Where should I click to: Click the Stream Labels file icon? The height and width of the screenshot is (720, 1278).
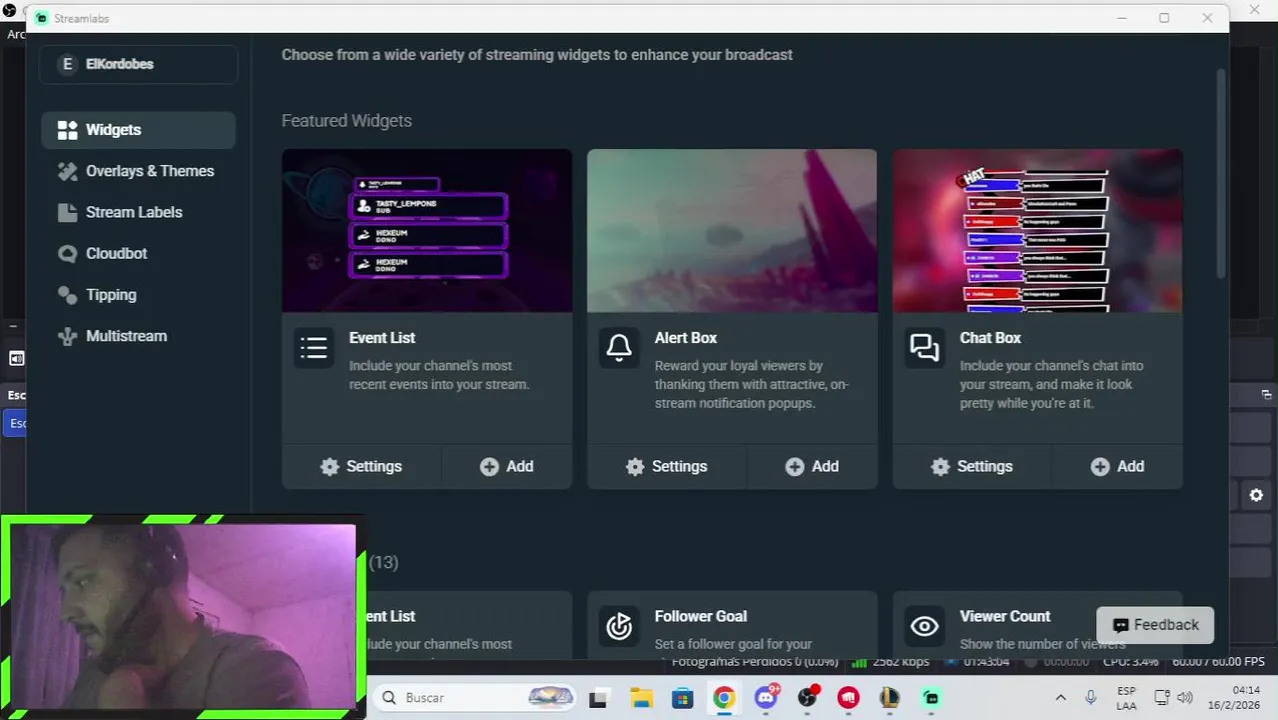point(67,212)
